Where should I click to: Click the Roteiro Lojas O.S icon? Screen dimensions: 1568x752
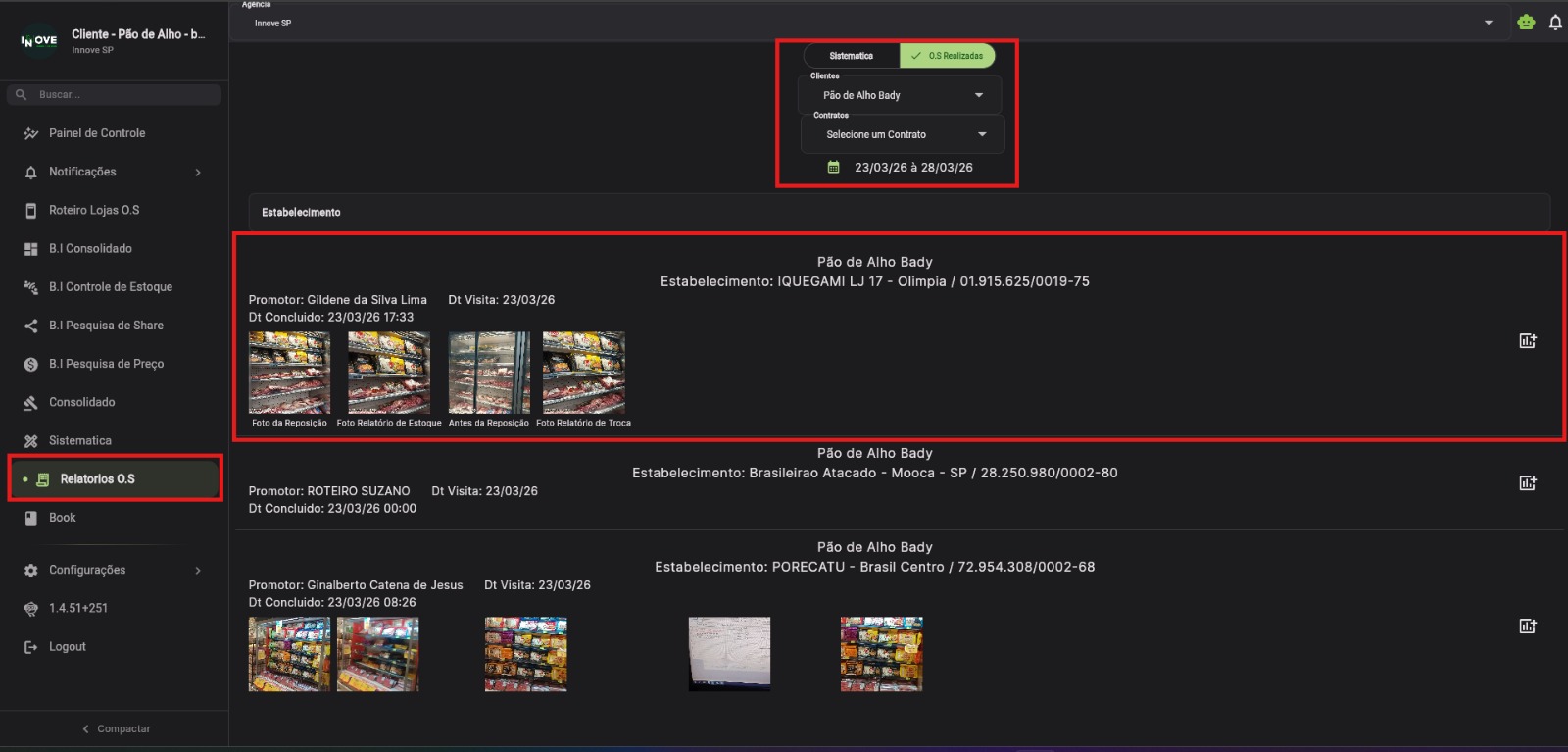[x=30, y=210]
